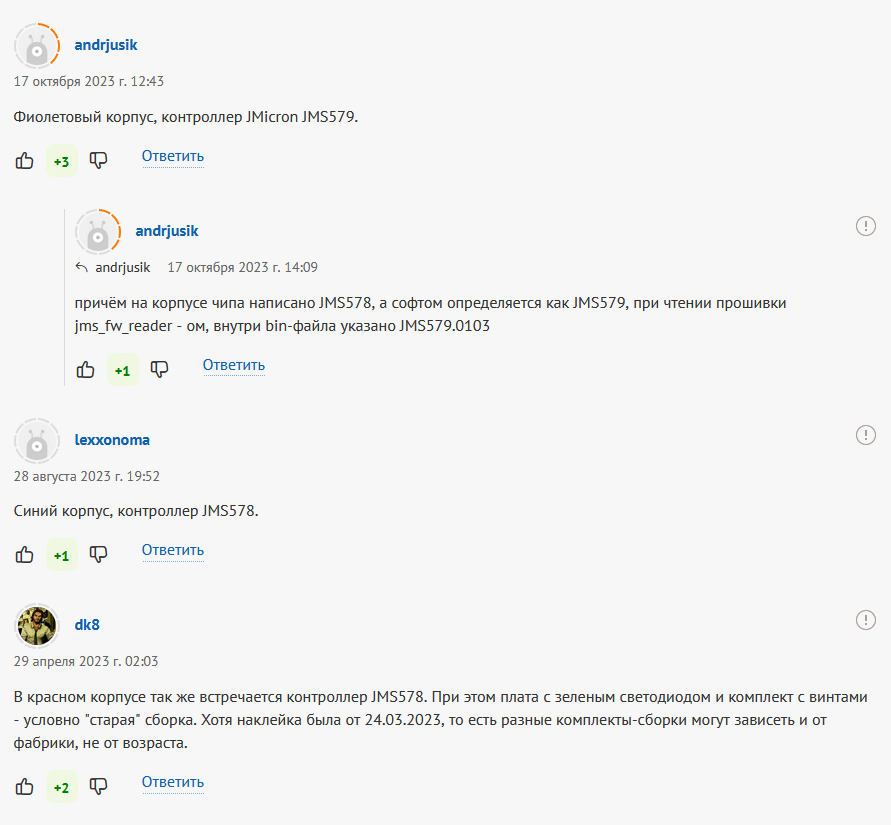Dislike dk8's comment about the red case

[98, 787]
